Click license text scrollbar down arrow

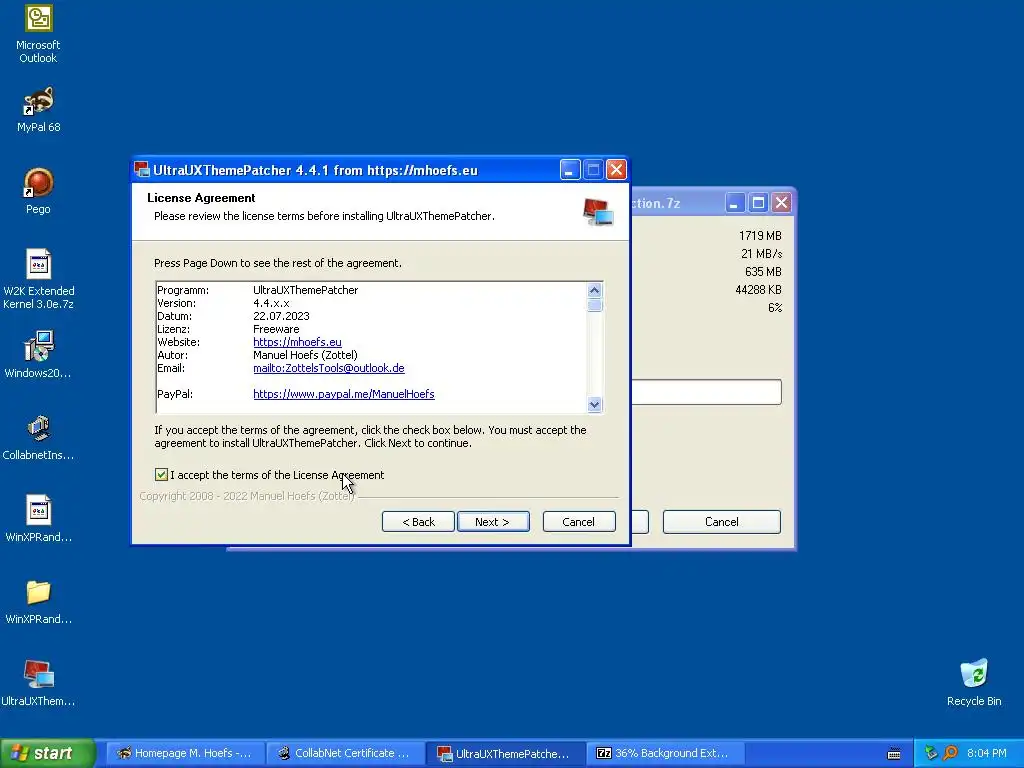click(x=594, y=404)
